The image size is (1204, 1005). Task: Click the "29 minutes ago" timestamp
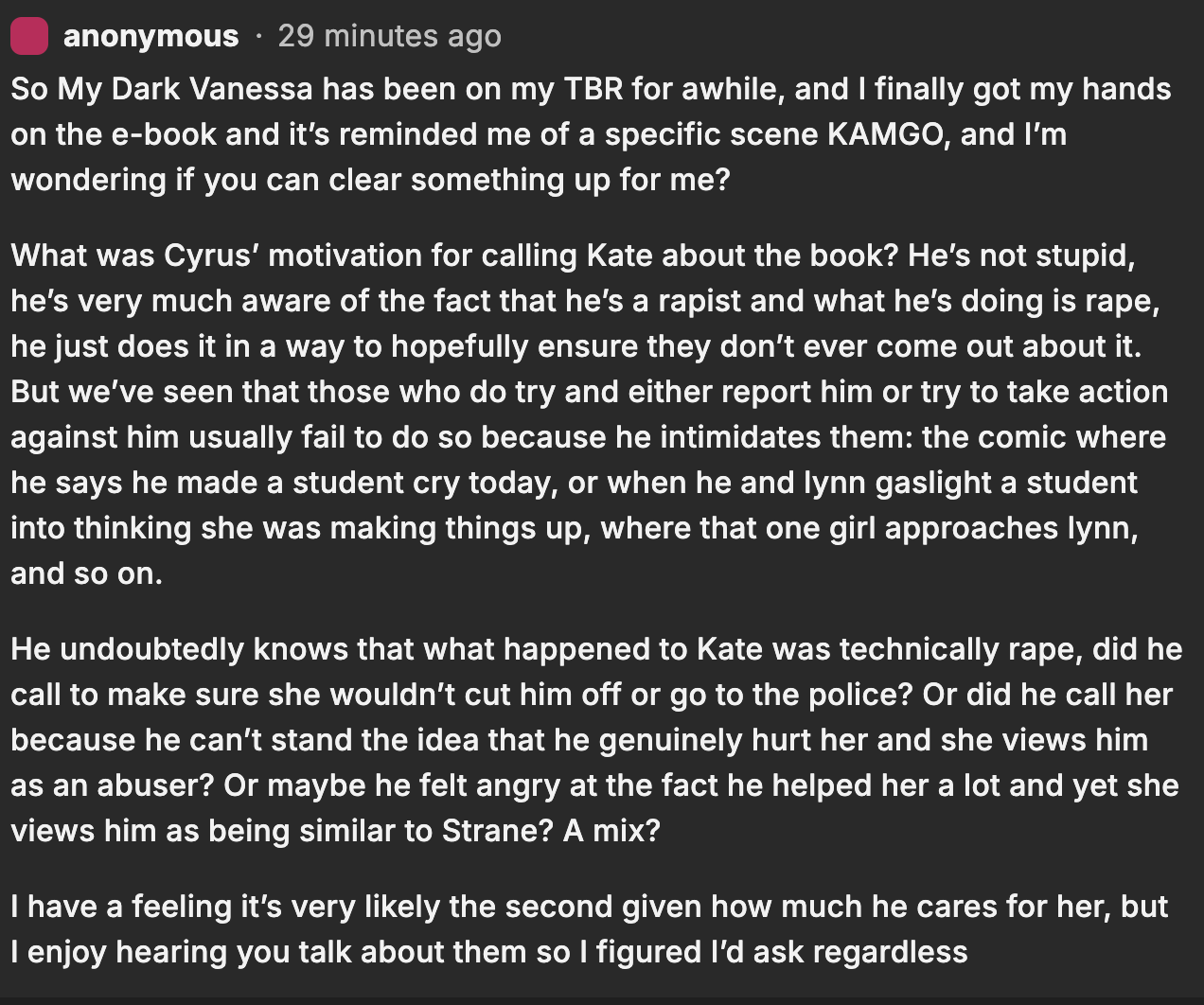tap(389, 36)
